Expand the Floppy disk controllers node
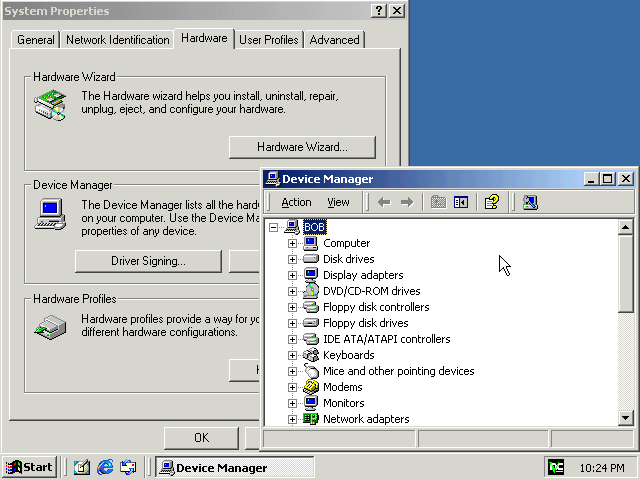Image resolution: width=640 pixels, height=480 pixels. (292, 307)
